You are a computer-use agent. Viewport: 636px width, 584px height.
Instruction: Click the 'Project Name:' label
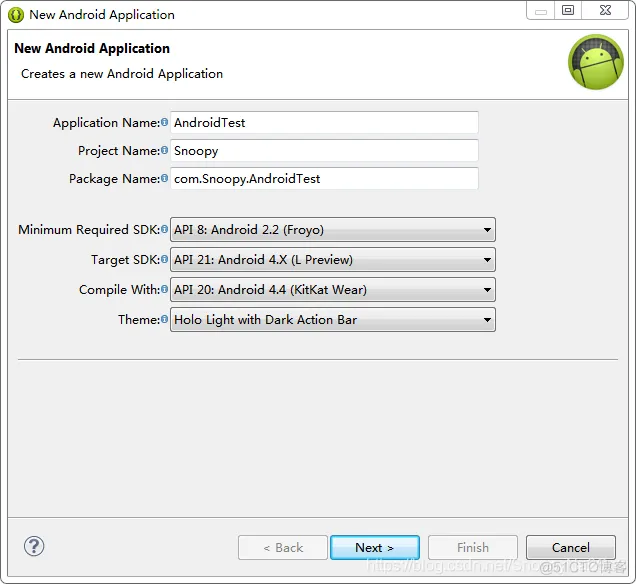pos(119,150)
